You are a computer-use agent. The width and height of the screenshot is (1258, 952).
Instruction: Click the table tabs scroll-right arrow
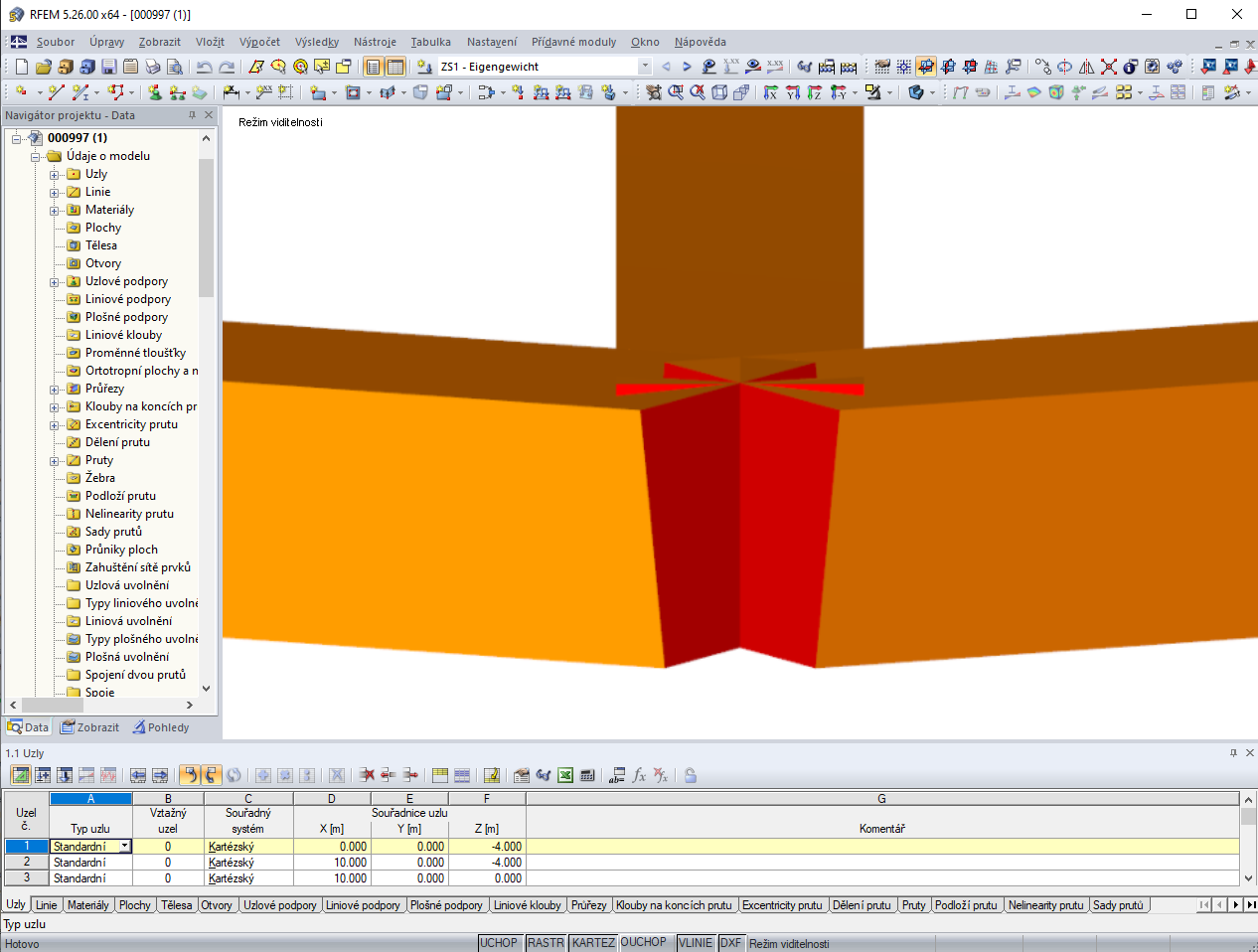(x=1236, y=904)
